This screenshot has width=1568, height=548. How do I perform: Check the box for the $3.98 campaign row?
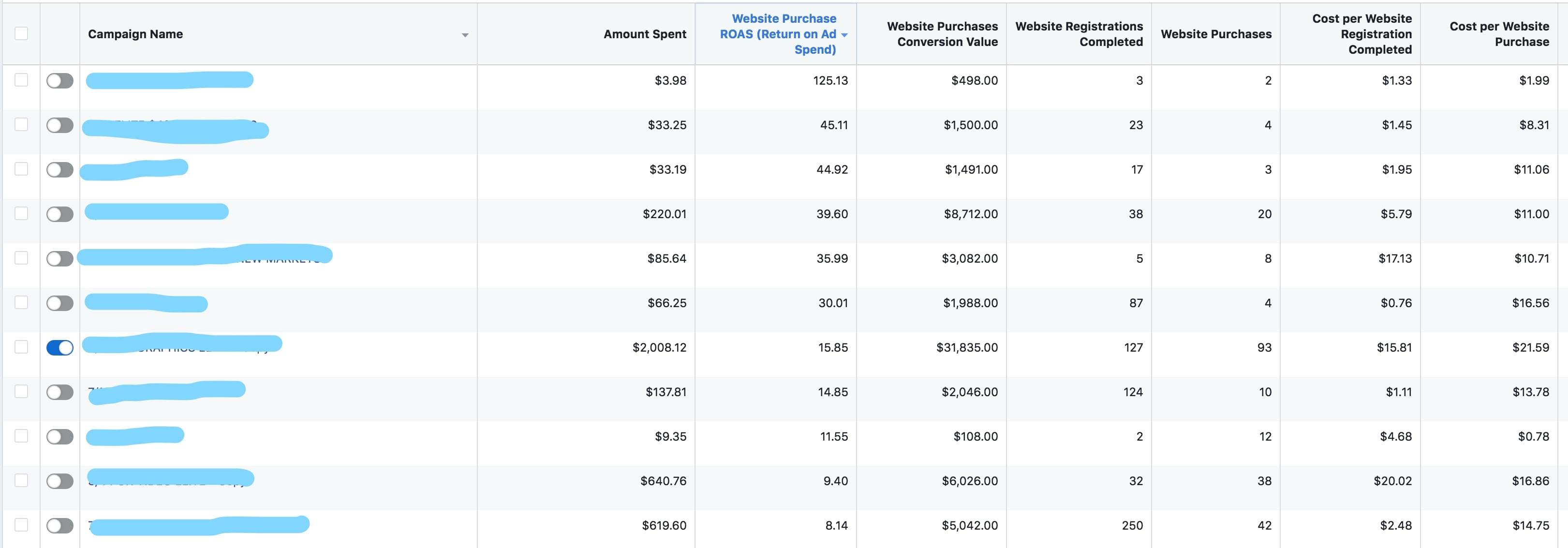(21, 80)
